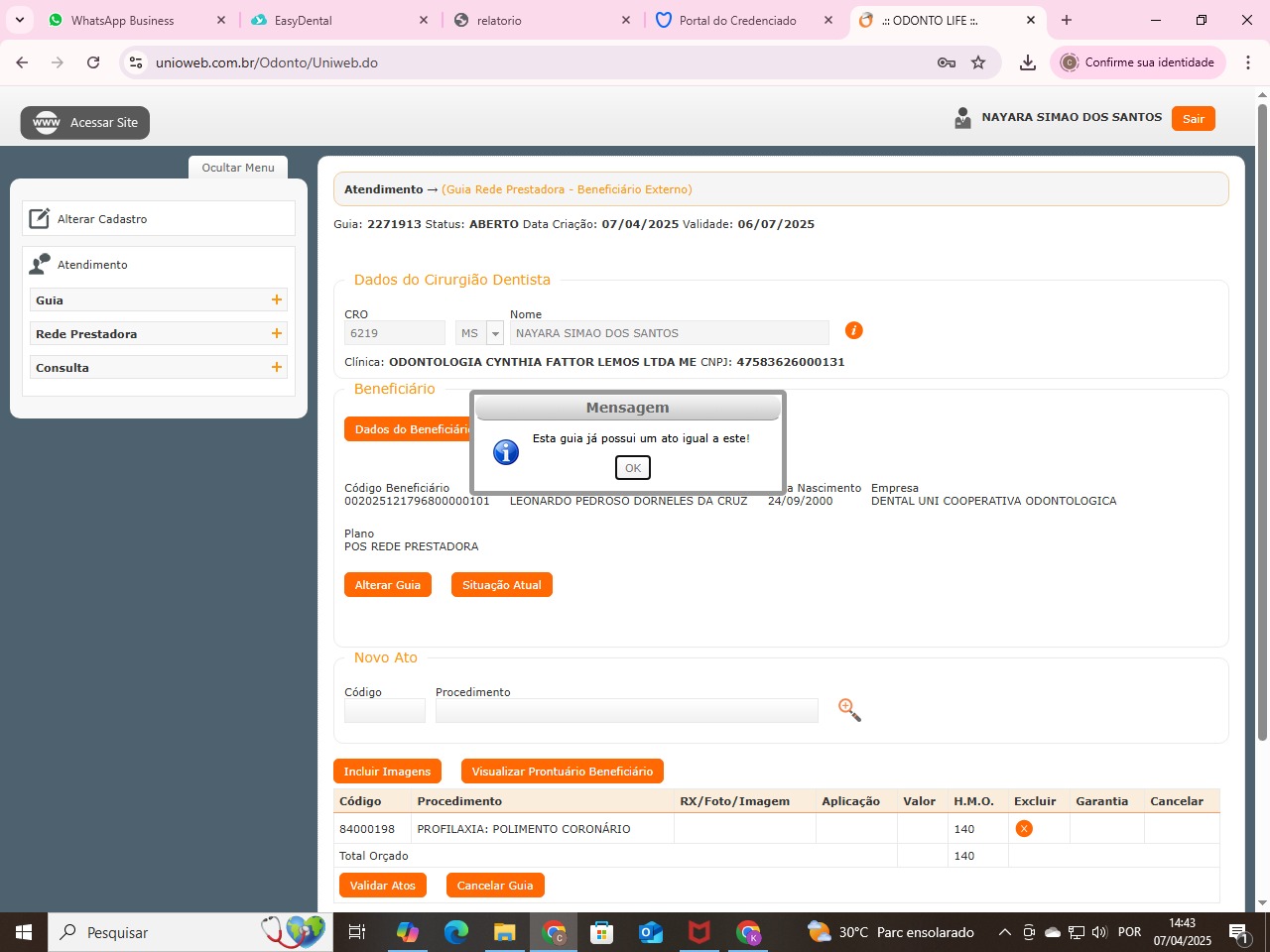This screenshot has width=1270, height=952.
Task: Hide the sidebar with Ocultar Menu
Action: tap(238, 168)
